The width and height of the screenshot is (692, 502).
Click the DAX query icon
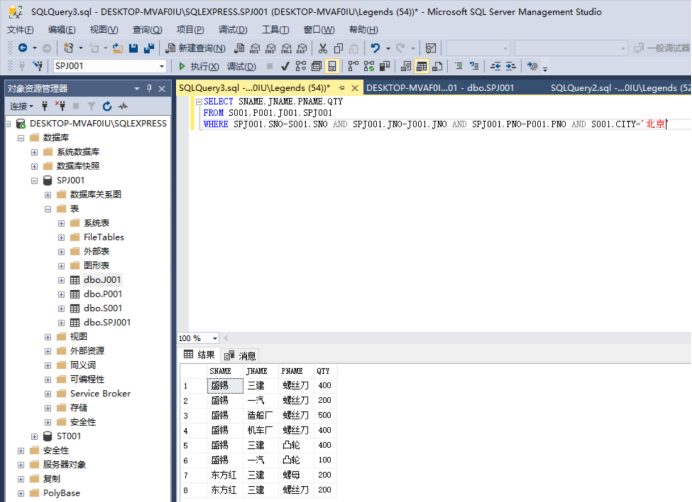(x=302, y=48)
